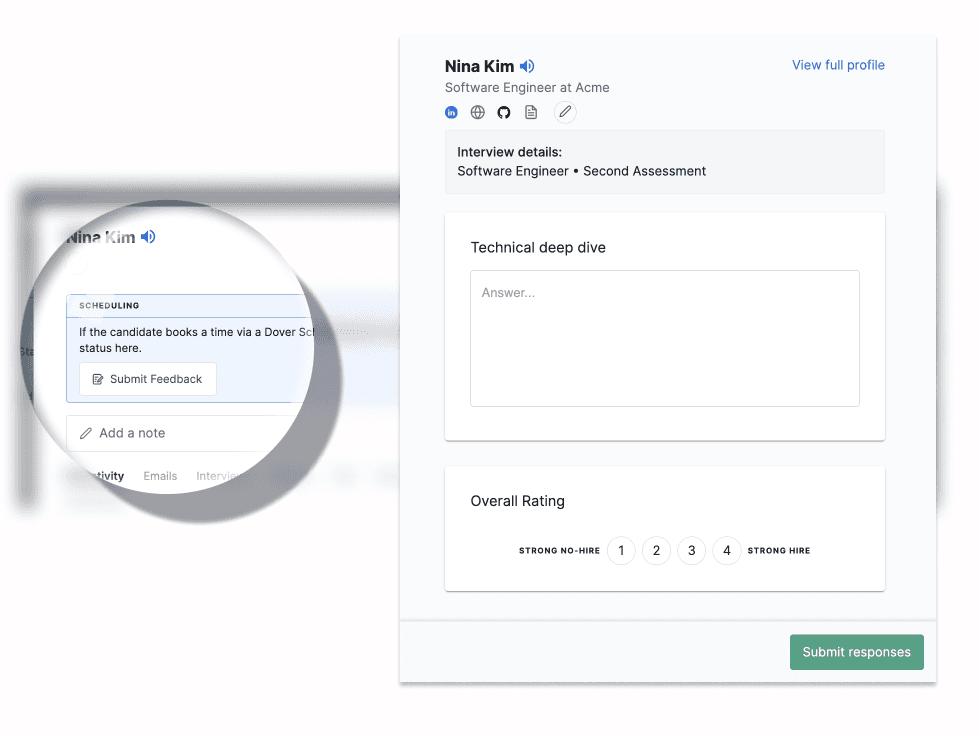Screen dimensions: 979x738
Task: Select overall rating 2
Action: (656, 550)
